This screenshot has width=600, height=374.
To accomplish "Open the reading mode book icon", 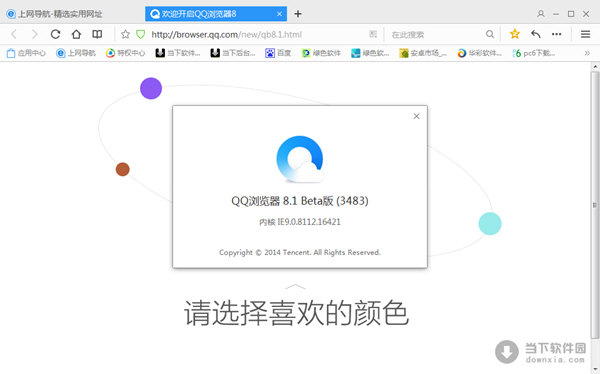I will click(x=97, y=34).
